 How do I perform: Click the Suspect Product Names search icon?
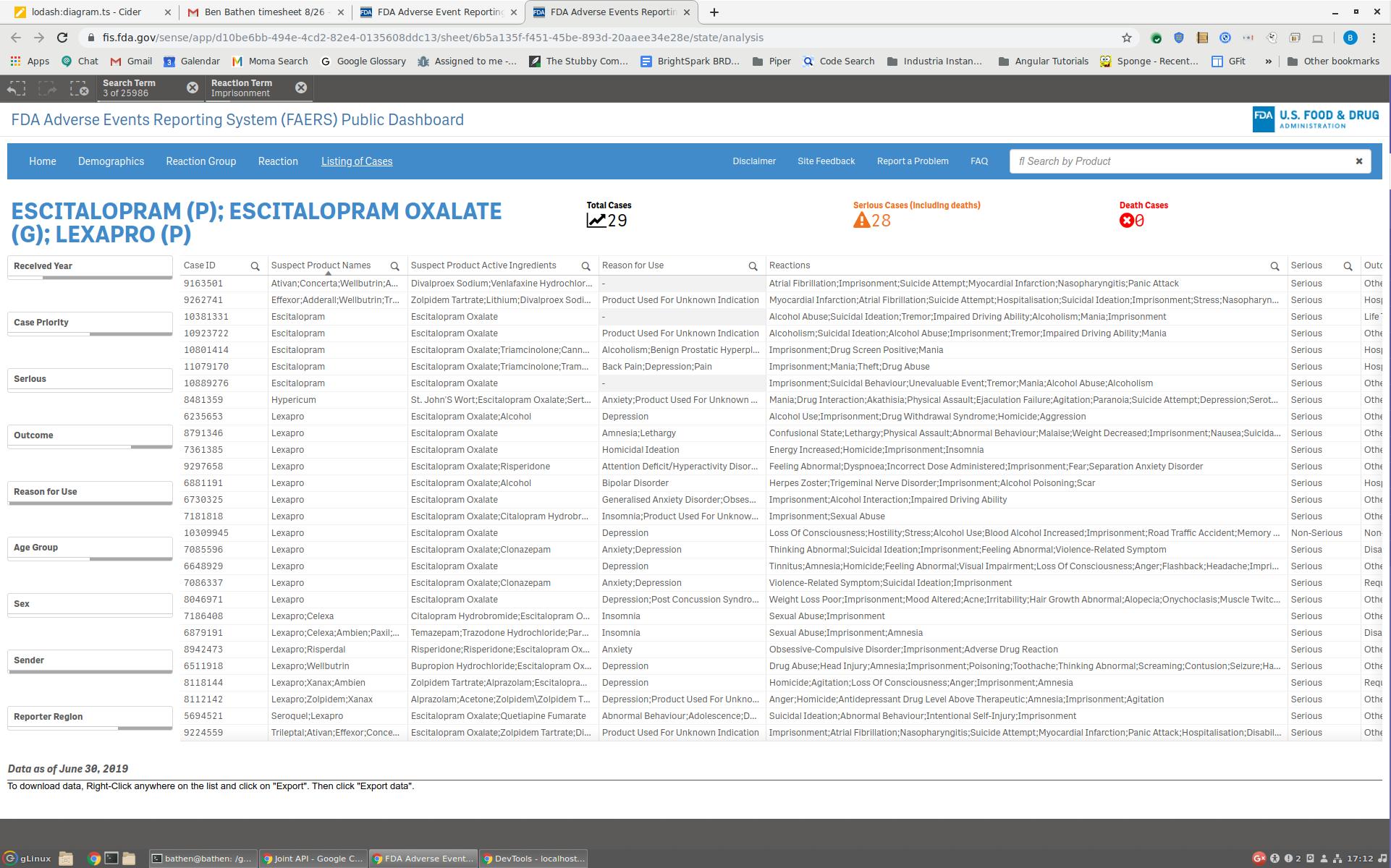coord(394,266)
